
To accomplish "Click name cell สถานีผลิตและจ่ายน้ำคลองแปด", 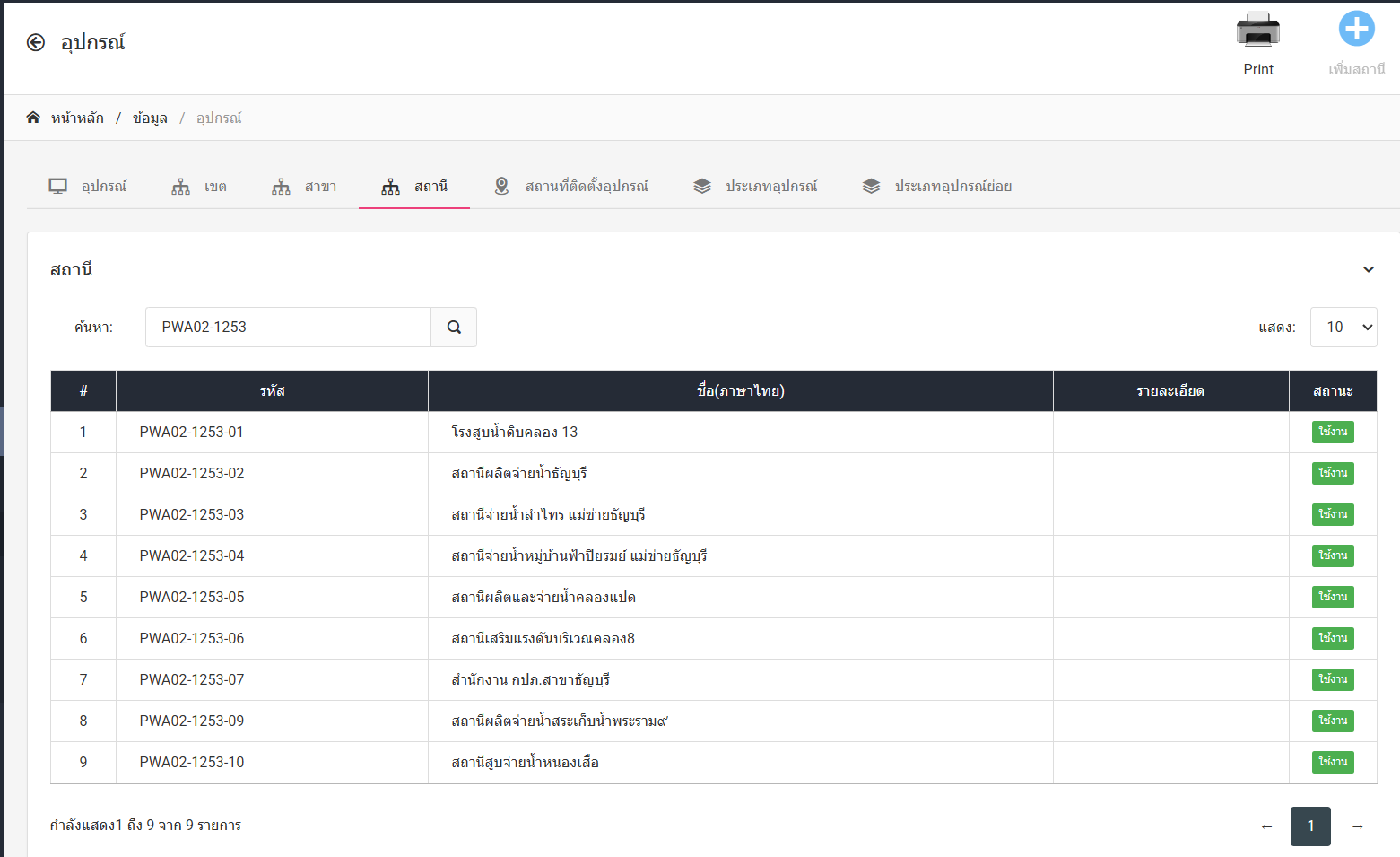I will point(741,598).
